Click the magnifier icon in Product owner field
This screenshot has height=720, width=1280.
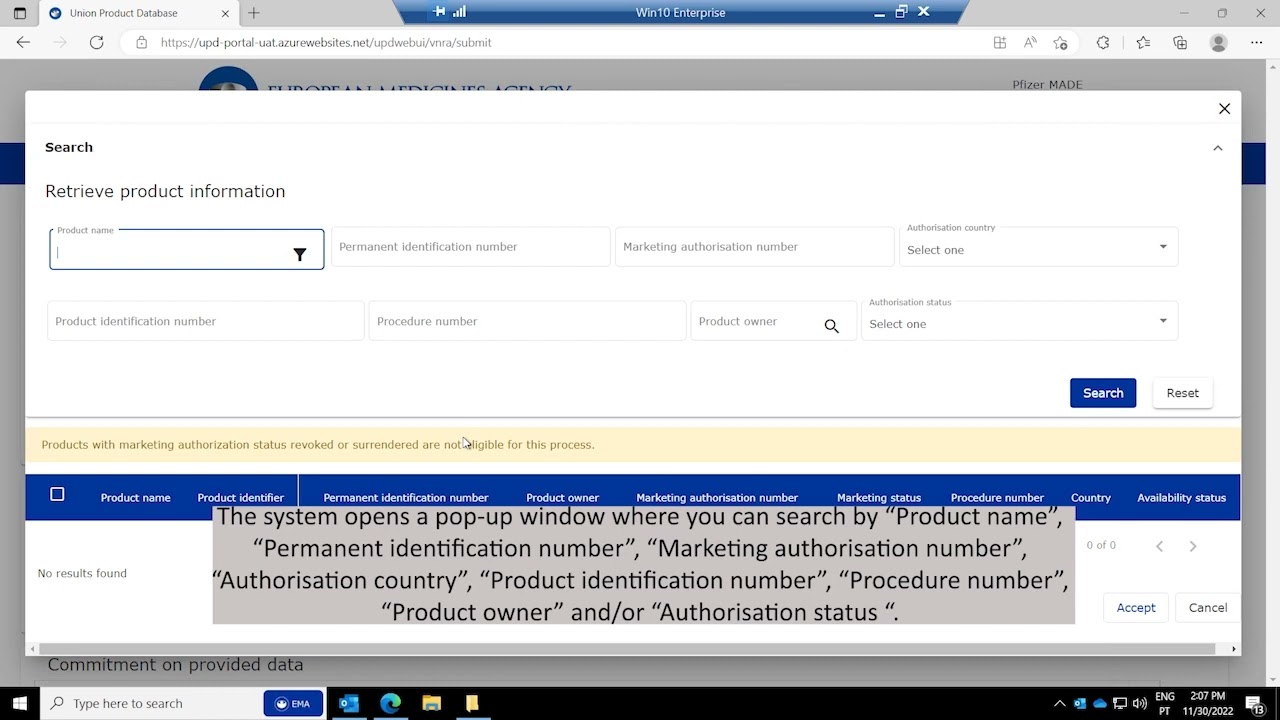(831, 326)
